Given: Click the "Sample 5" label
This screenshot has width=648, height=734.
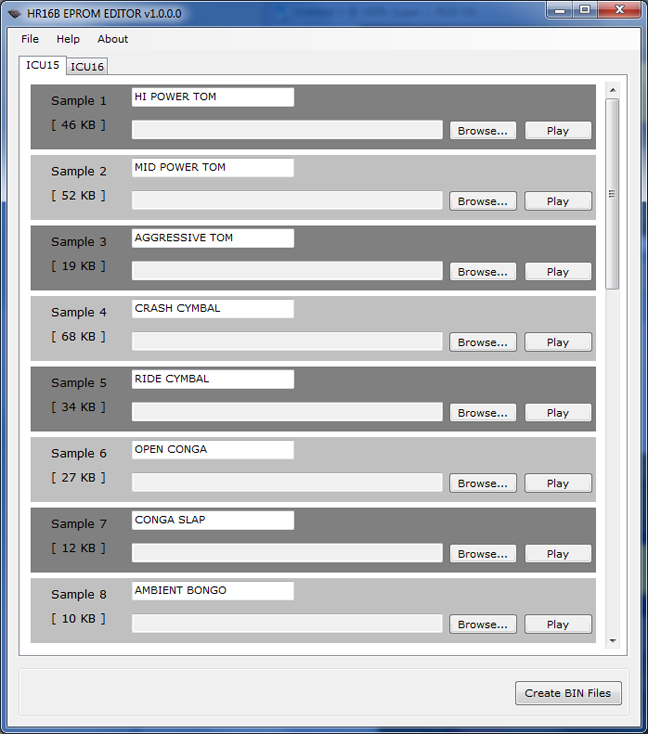Looking at the screenshot, I should point(79,383).
